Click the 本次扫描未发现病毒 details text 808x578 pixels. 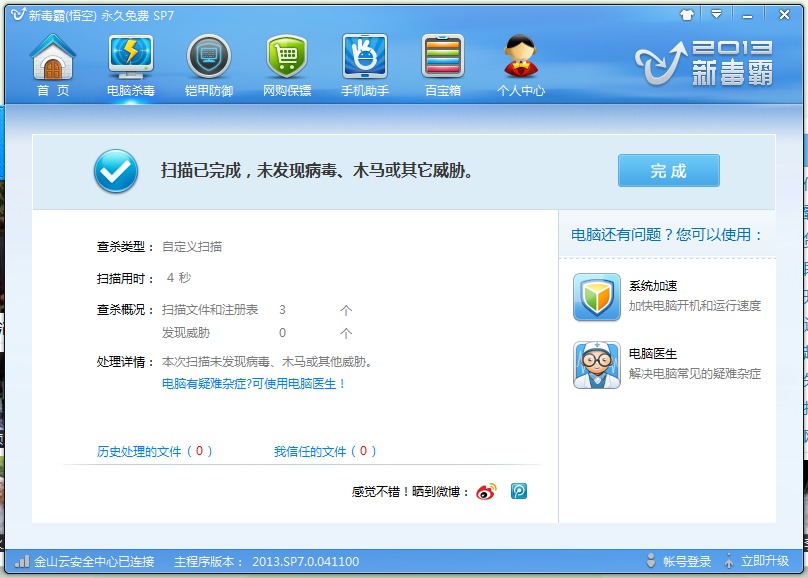click(x=267, y=362)
